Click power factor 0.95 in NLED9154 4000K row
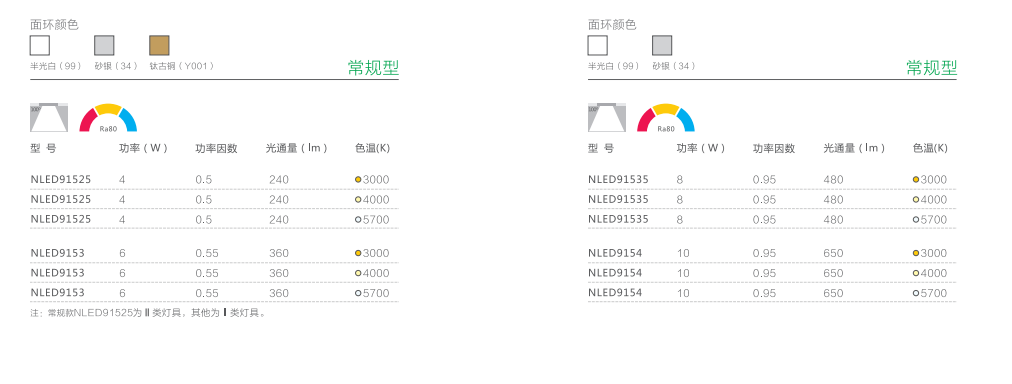This screenshot has width=1012, height=384. tap(765, 273)
